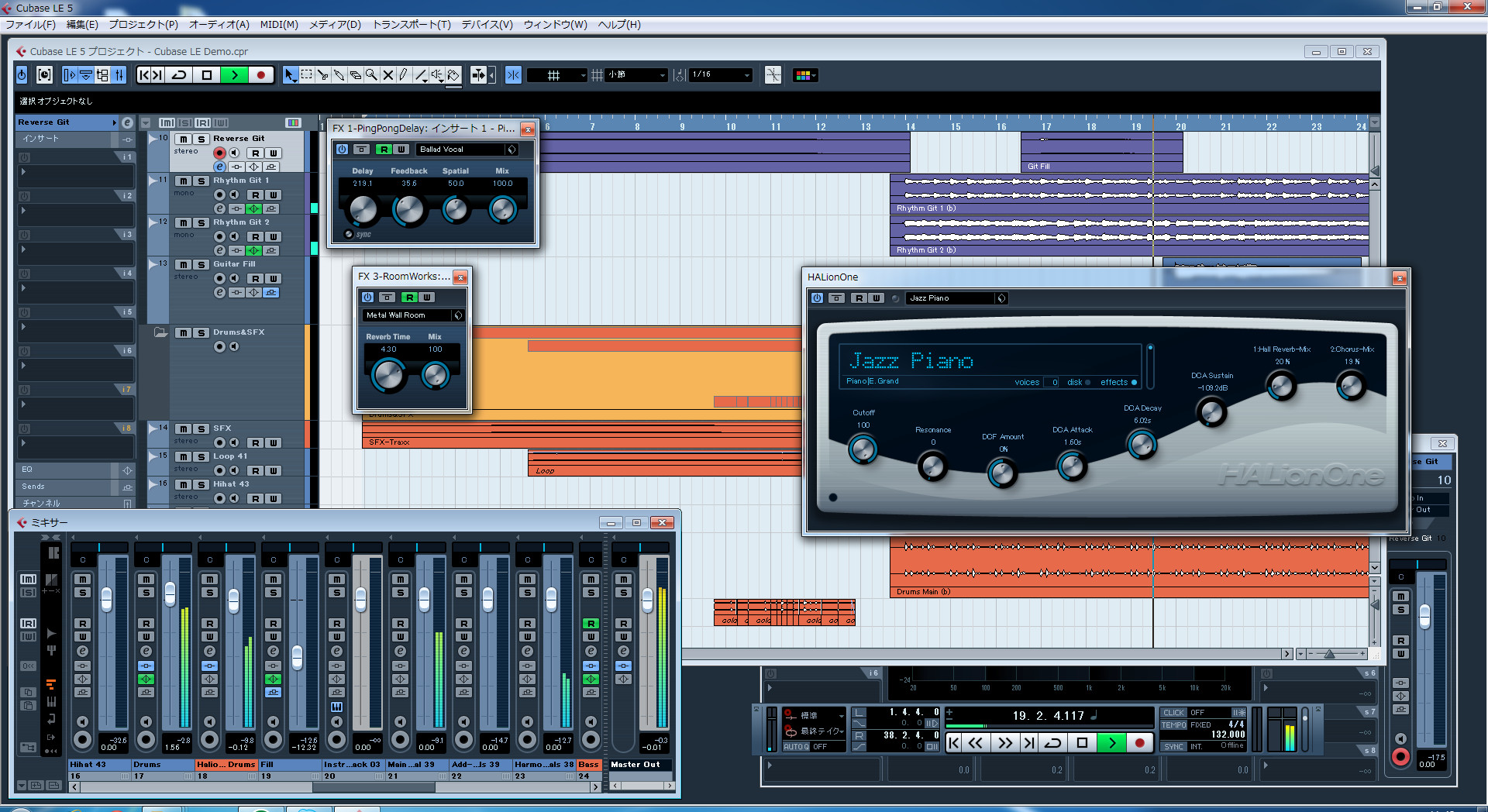
Task: Open the Mixer from project toolbar
Action: coord(119,75)
